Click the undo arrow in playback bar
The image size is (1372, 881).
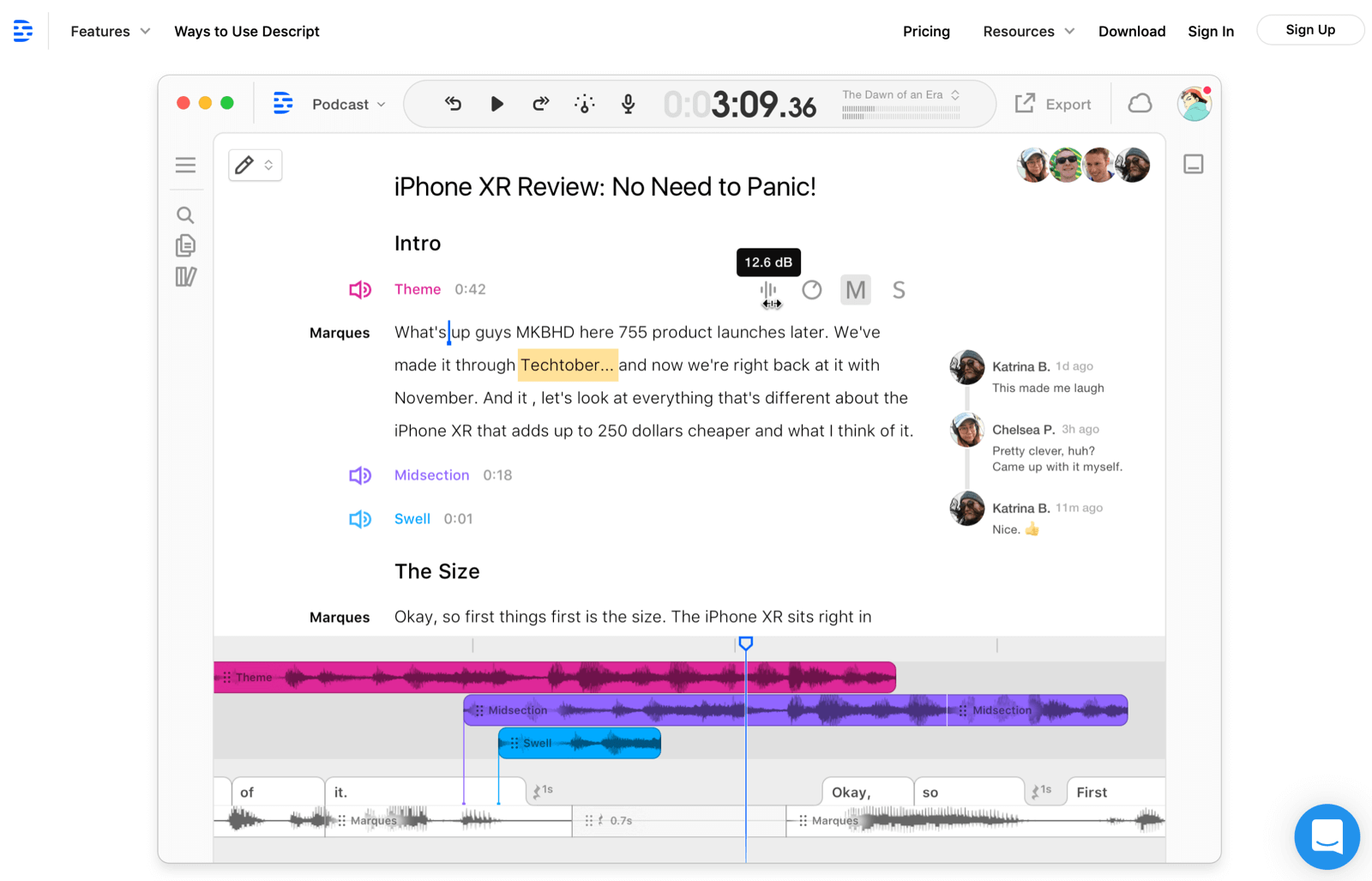(453, 104)
